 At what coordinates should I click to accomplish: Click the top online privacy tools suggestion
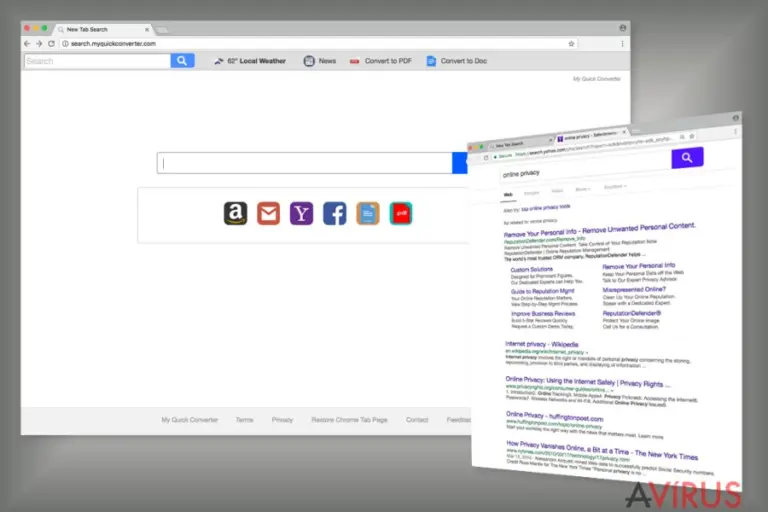546,208
